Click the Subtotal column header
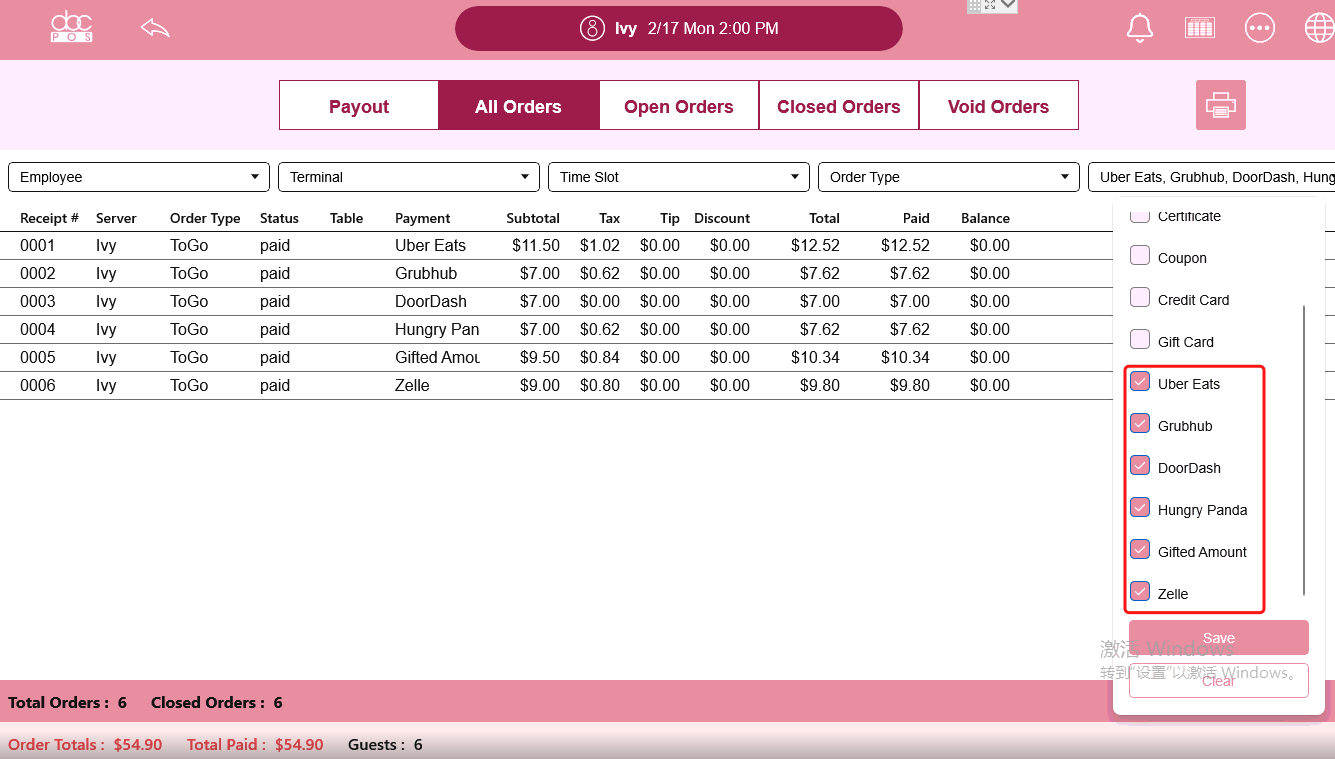 (533, 218)
